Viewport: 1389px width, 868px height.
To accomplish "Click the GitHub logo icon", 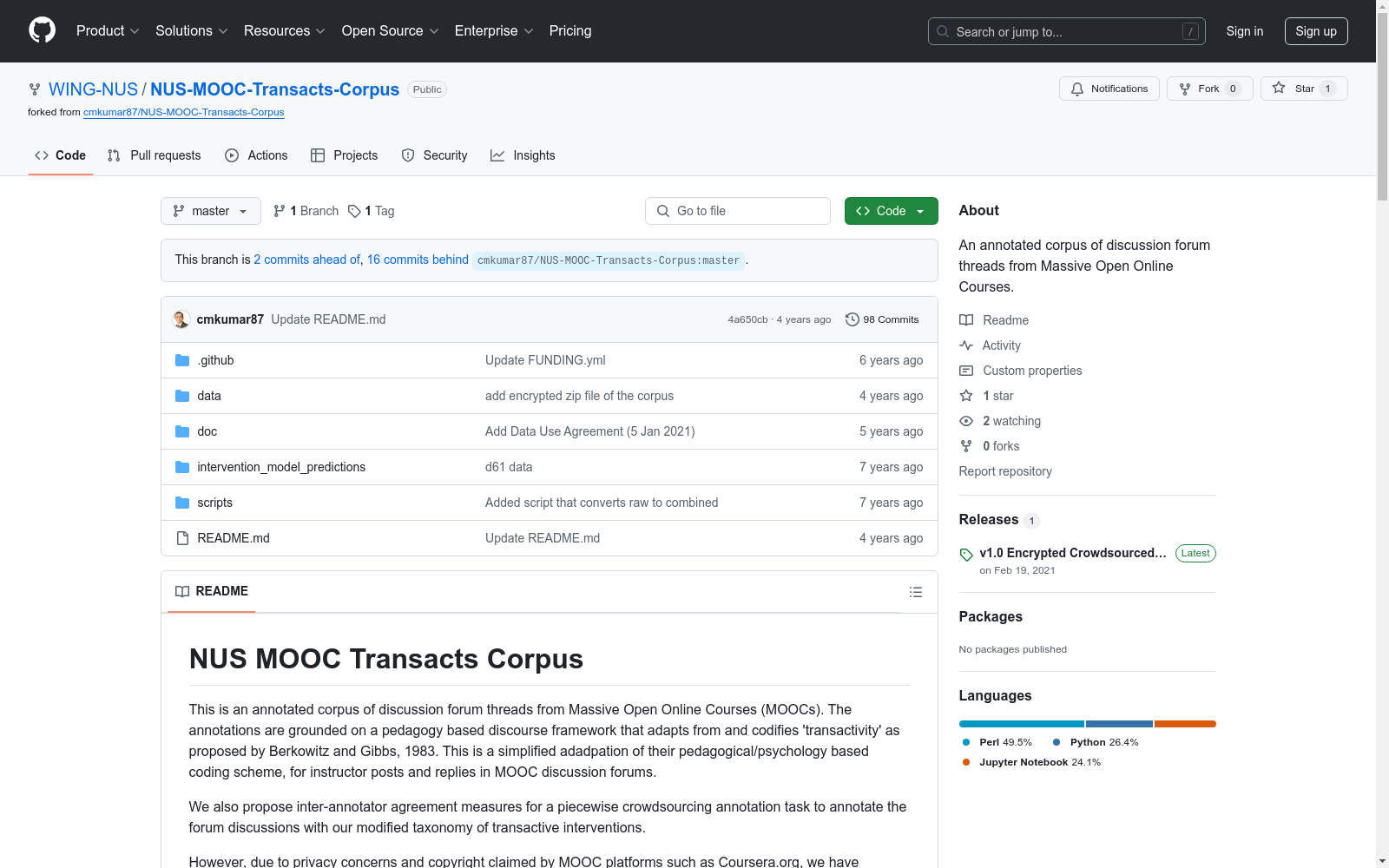I will point(42,30).
